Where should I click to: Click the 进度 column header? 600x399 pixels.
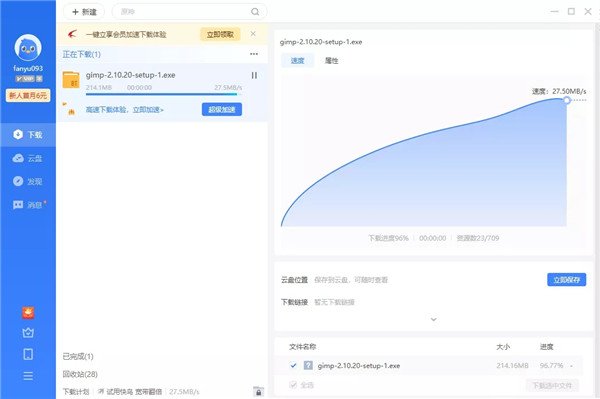coord(546,347)
